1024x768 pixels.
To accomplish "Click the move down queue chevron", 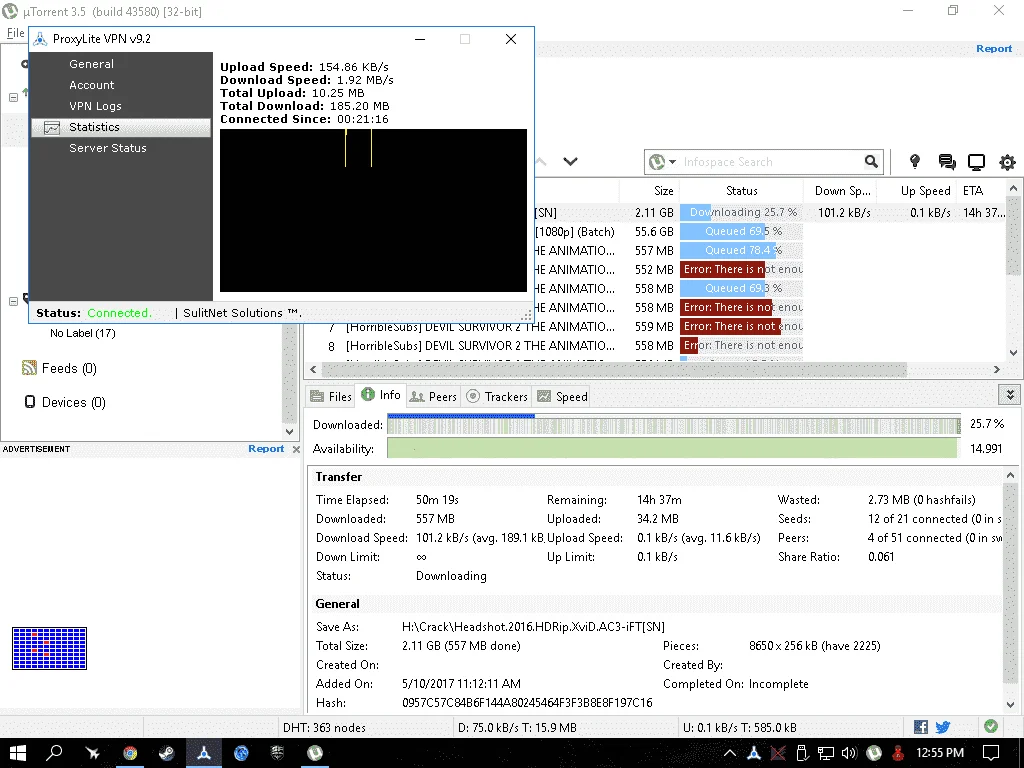I will 570,161.
